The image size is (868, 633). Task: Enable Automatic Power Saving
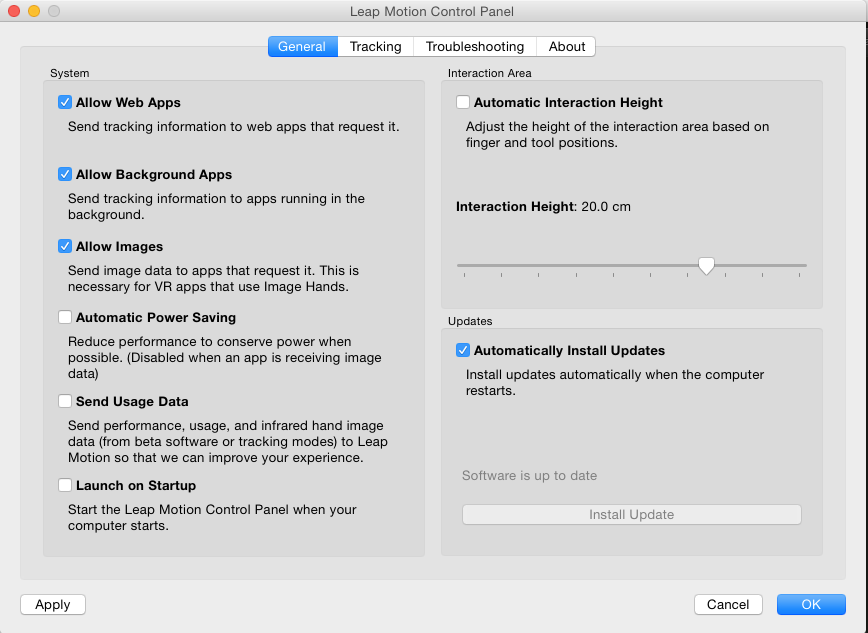click(x=65, y=317)
